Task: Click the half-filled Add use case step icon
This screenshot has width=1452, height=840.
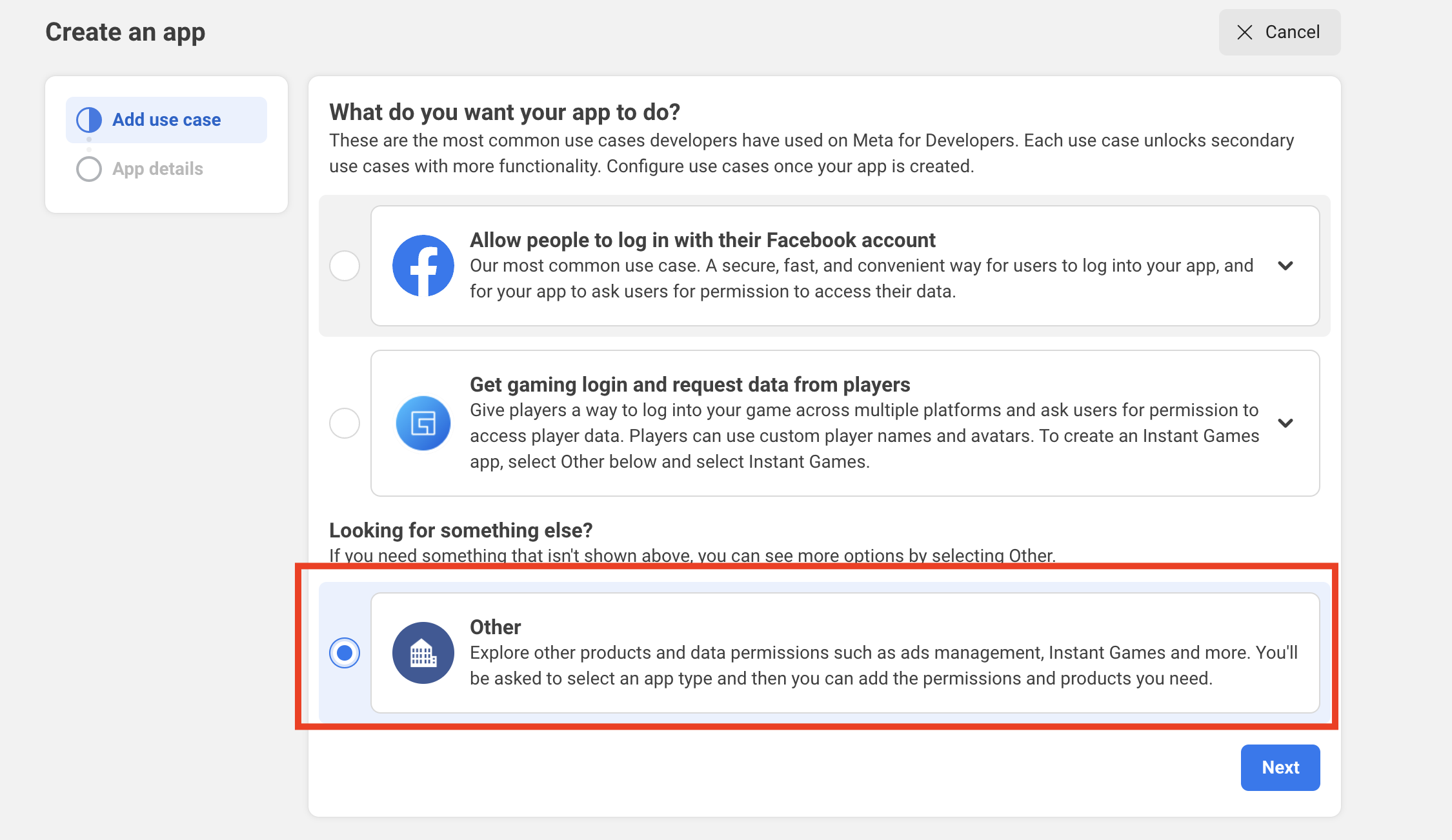Action: click(x=89, y=120)
